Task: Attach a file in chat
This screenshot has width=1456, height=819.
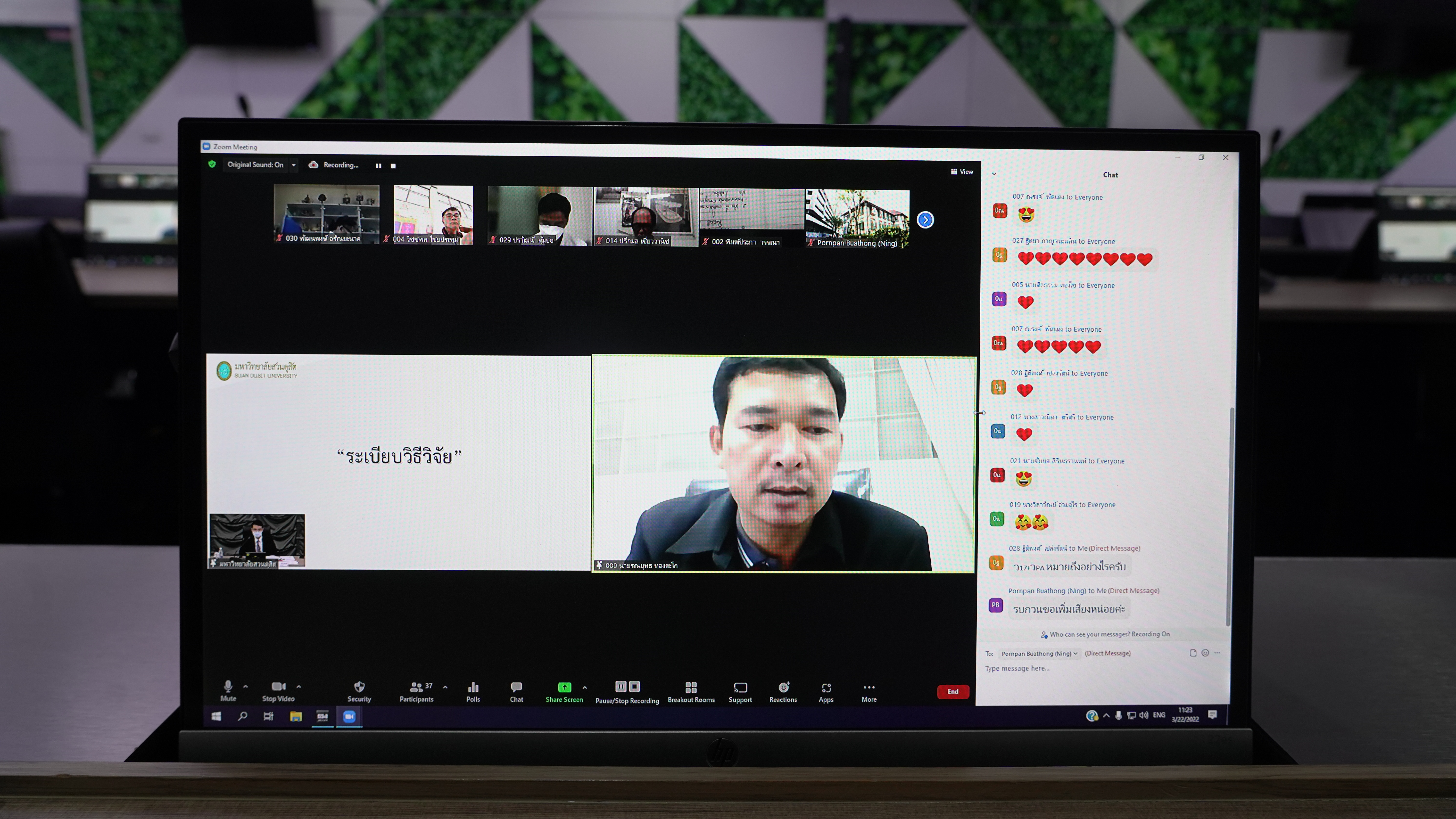Action: click(x=1193, y=653)
